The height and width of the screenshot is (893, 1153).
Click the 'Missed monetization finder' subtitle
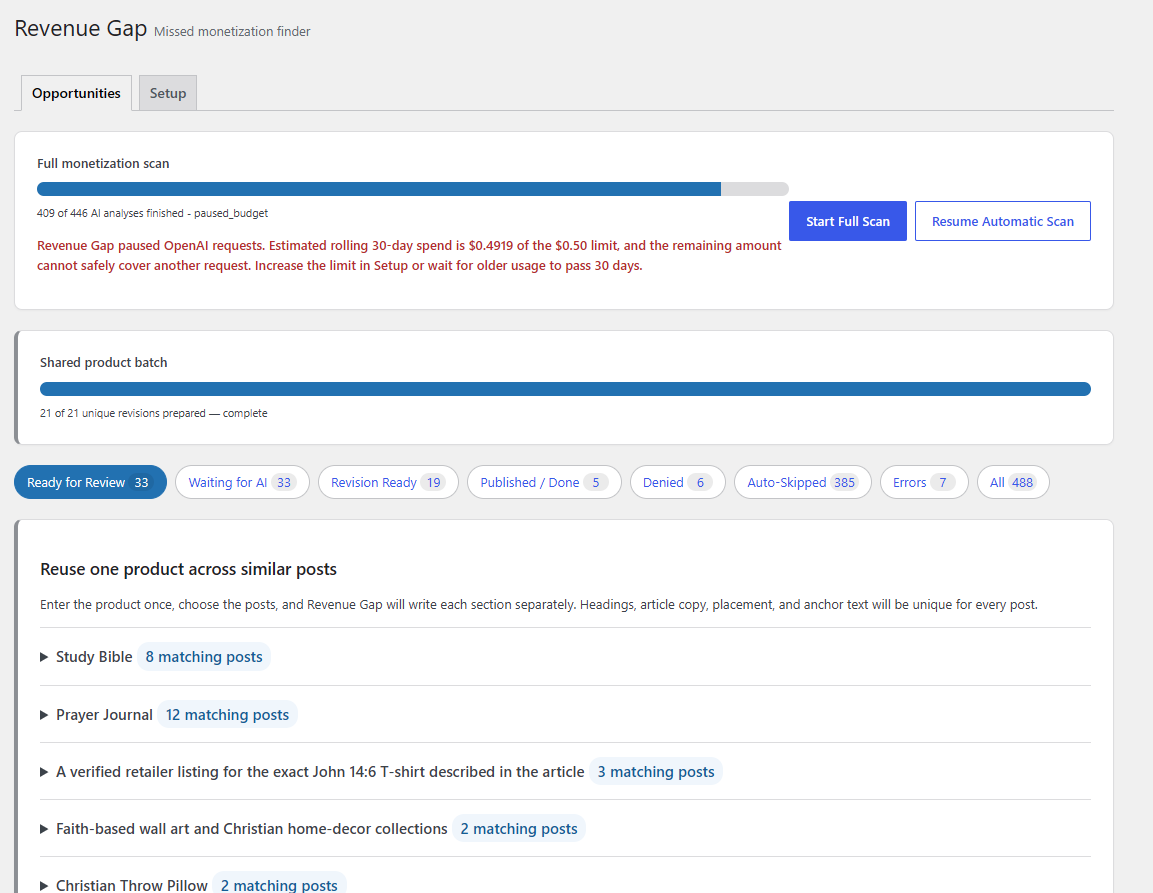click(232, 32)
